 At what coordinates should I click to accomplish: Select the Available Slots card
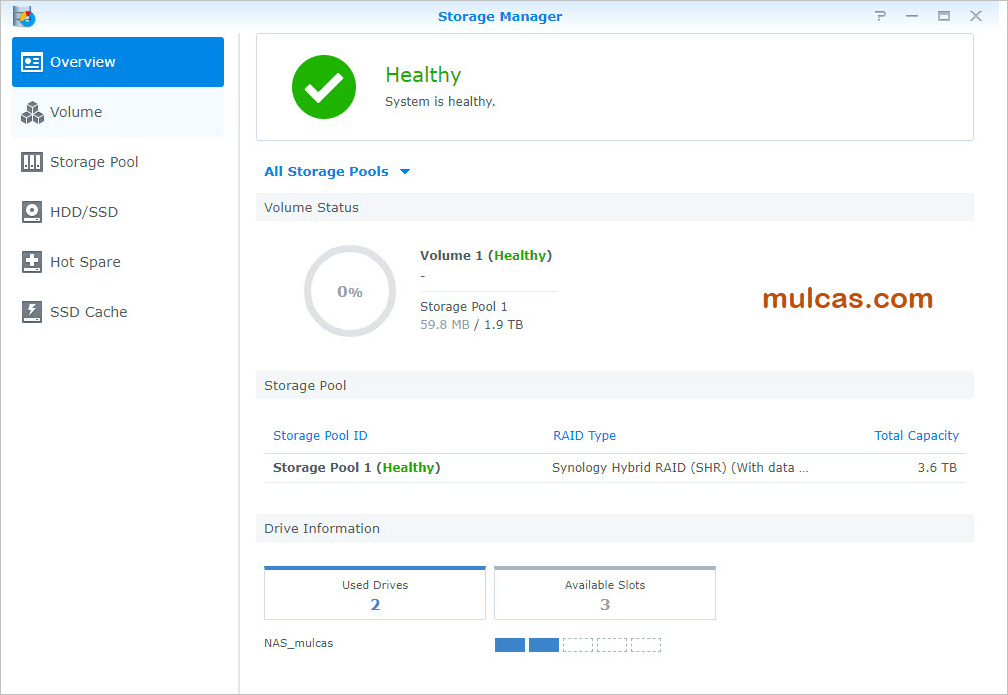pyautogui.click(x=605, y=594)
